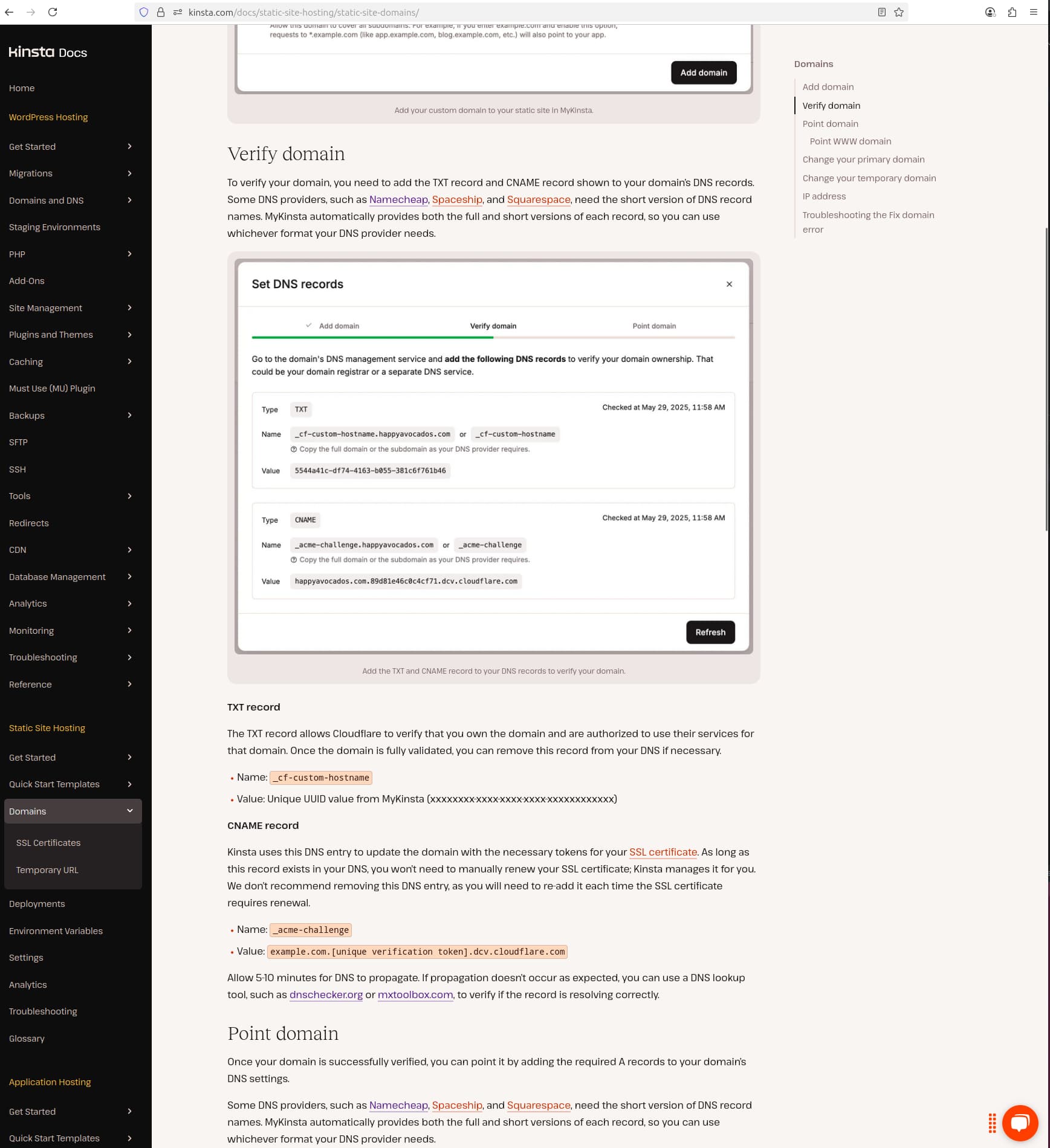Open Redirects in the sidebar
Viewport: 1050px width, 1148px height.
29,523
